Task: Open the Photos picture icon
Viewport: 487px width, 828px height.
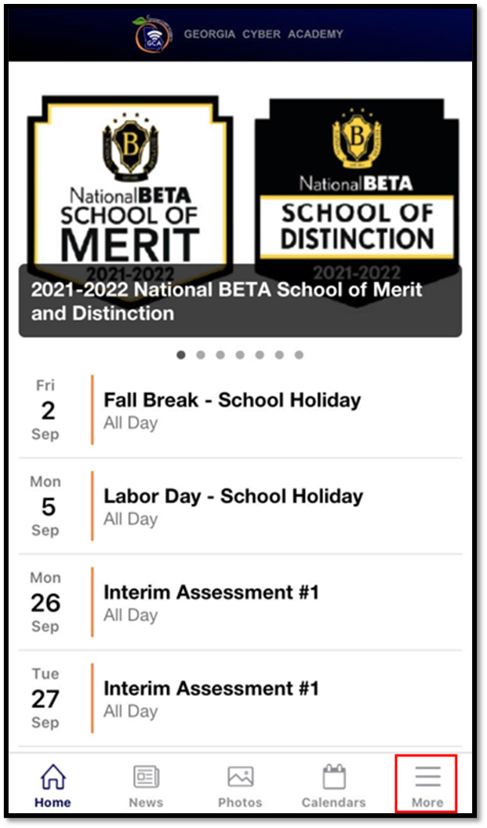Action: pos(240,777)
